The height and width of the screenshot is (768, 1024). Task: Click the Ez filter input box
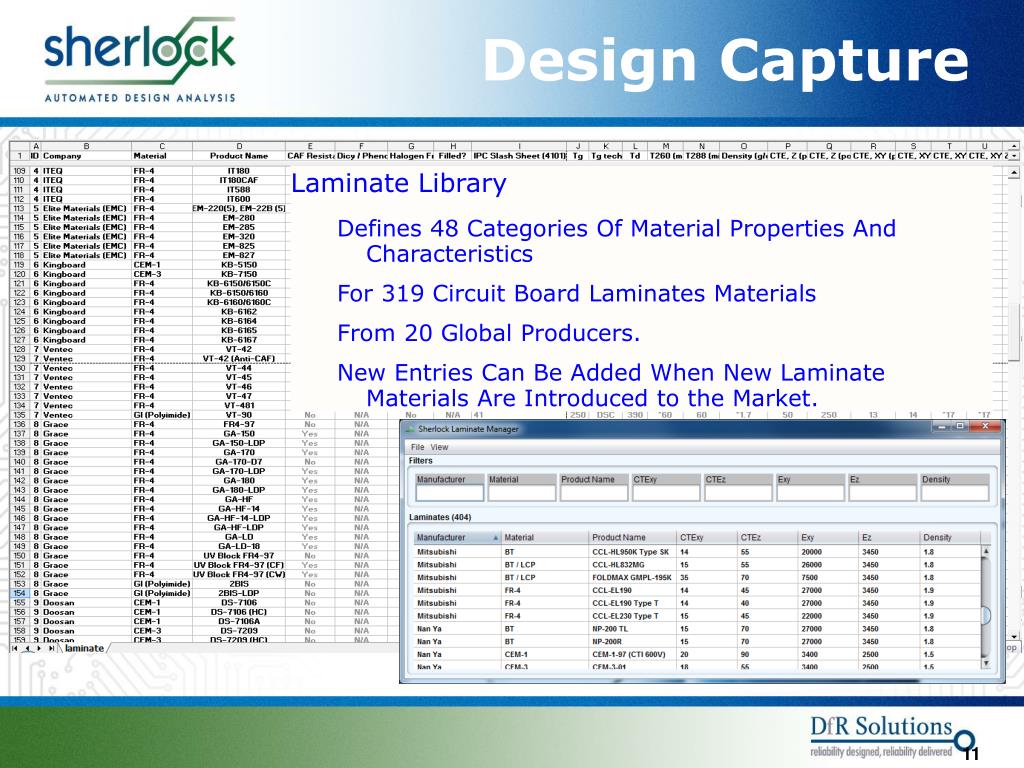point(882,493)
